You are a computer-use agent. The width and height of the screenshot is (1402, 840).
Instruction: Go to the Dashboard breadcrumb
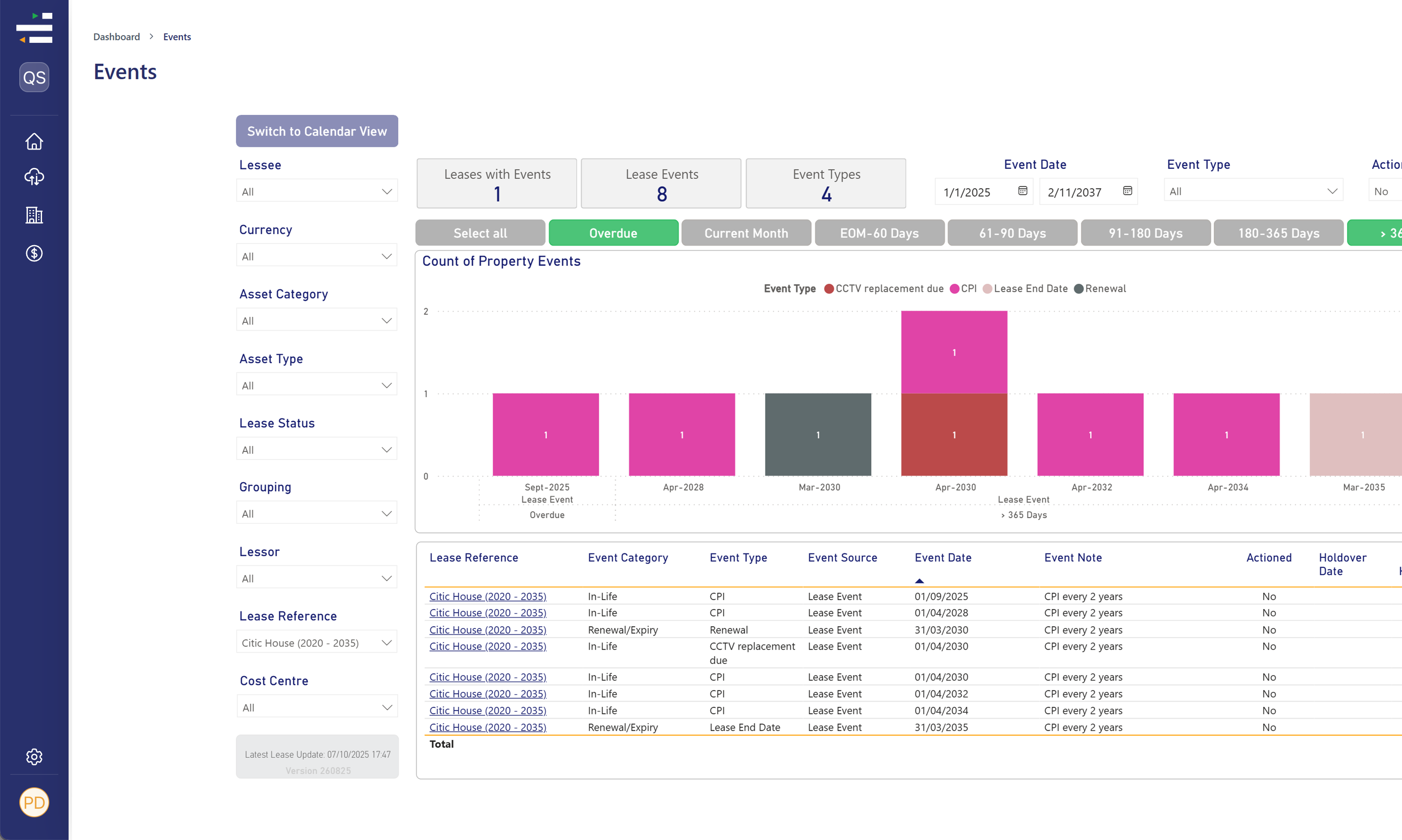coord(116,37)
